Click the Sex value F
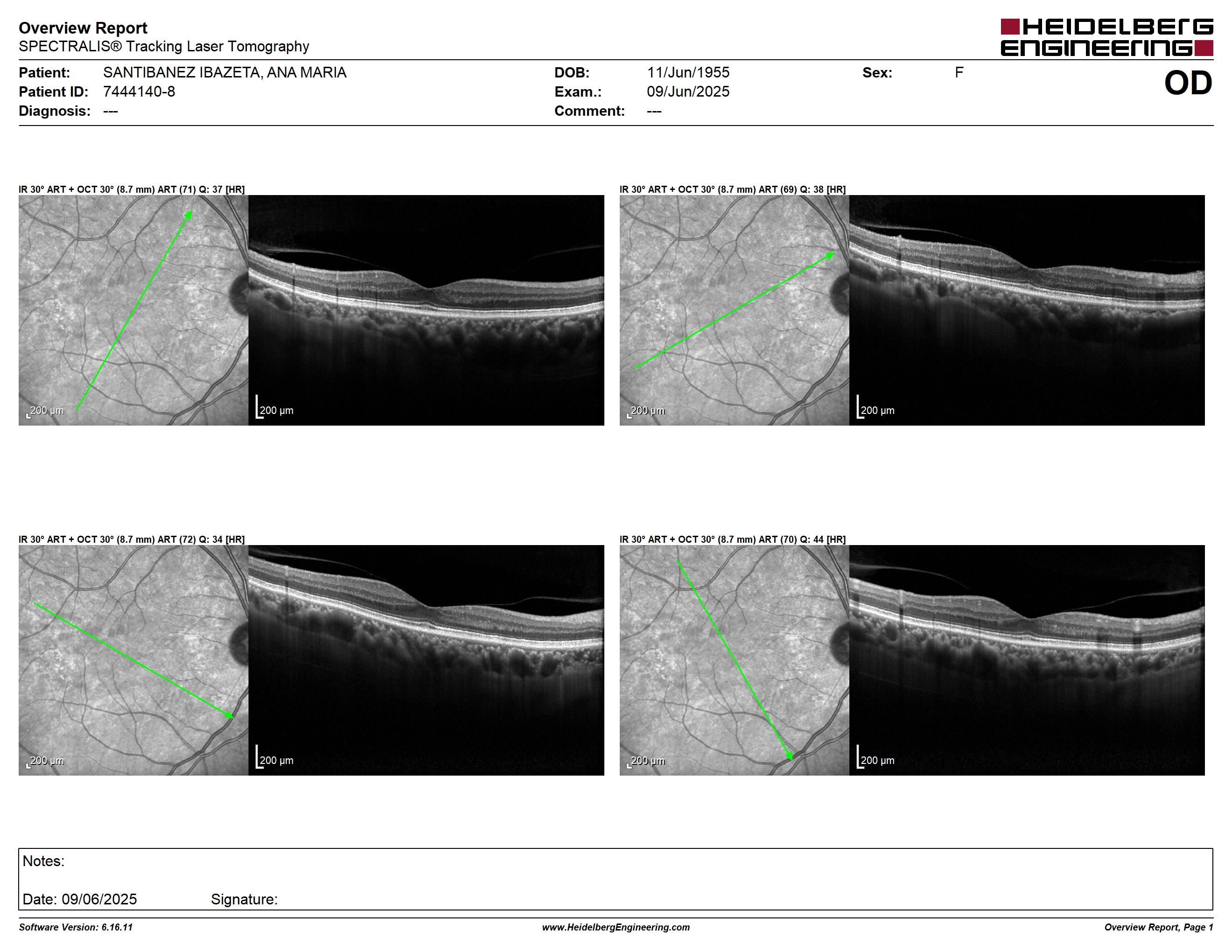 [959, 72]
